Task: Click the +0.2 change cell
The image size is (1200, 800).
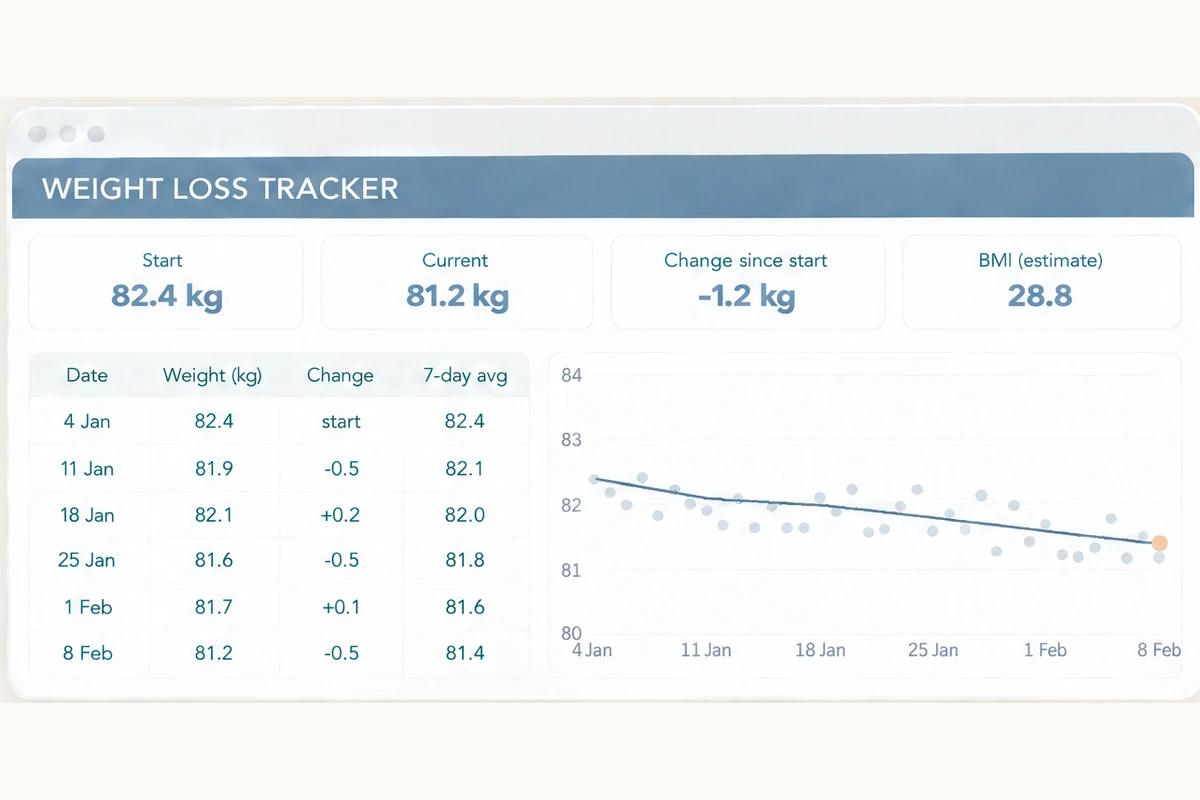Action: coord(341,515)
